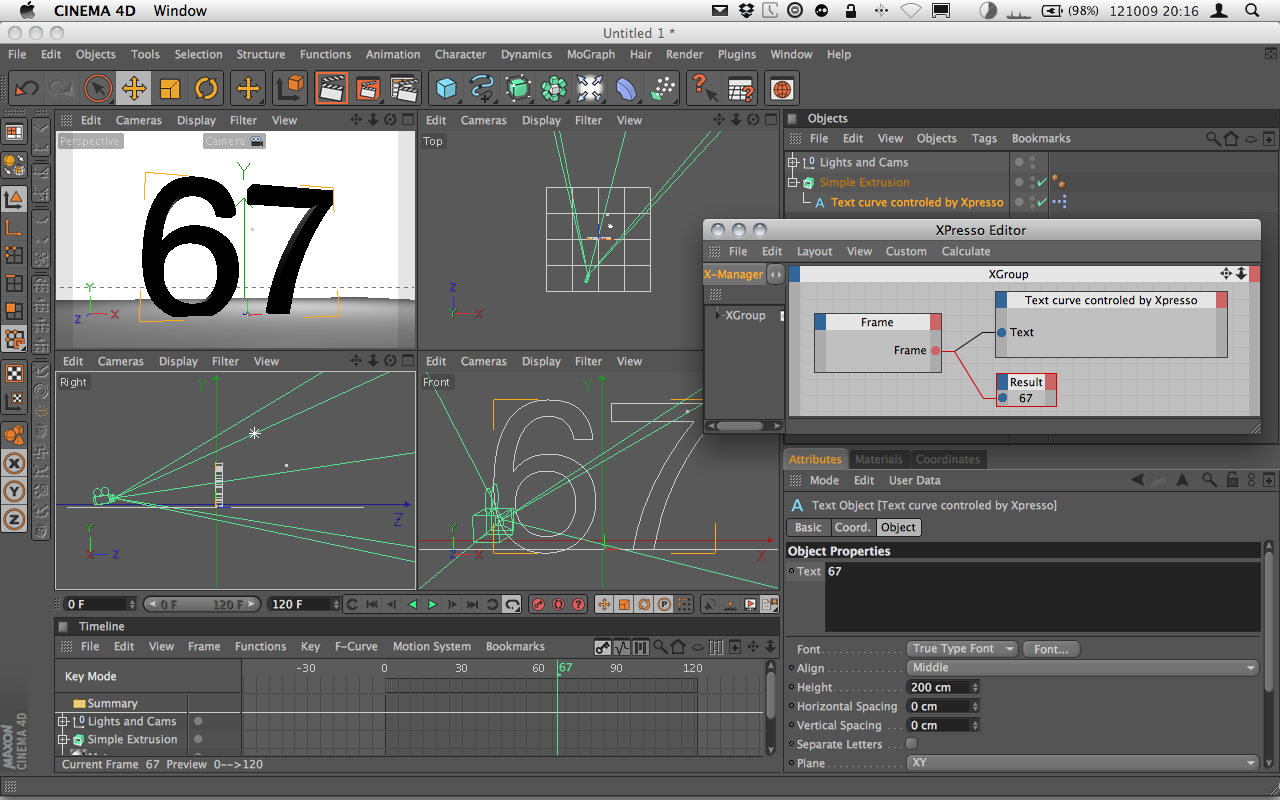1280x800 pixels.
Task: Enable the Separate Letters checkbox
Action: 911,744
